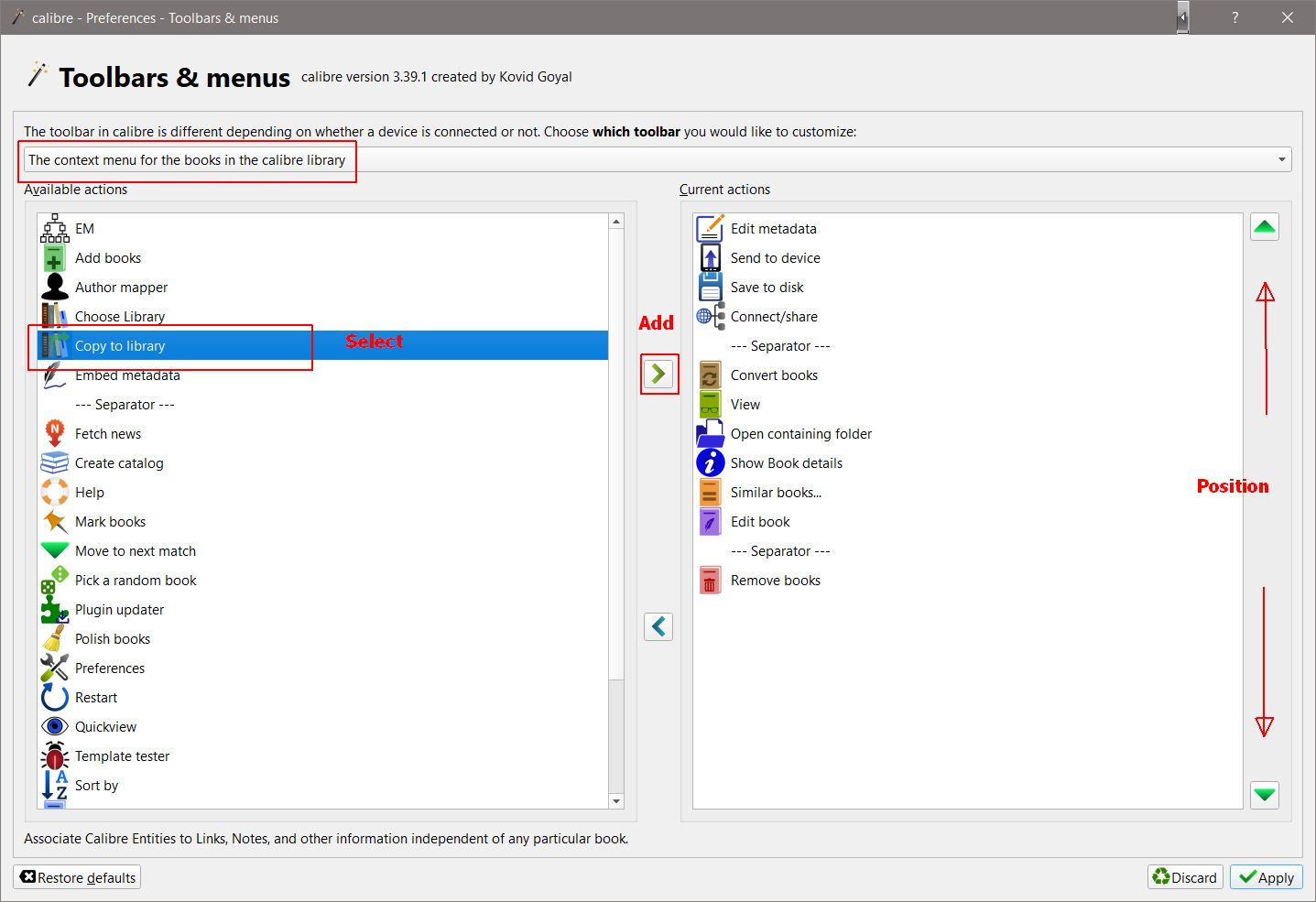1316x902 pixels.
Task: Select the Separator above Remove books
Action: click(968, 550)
